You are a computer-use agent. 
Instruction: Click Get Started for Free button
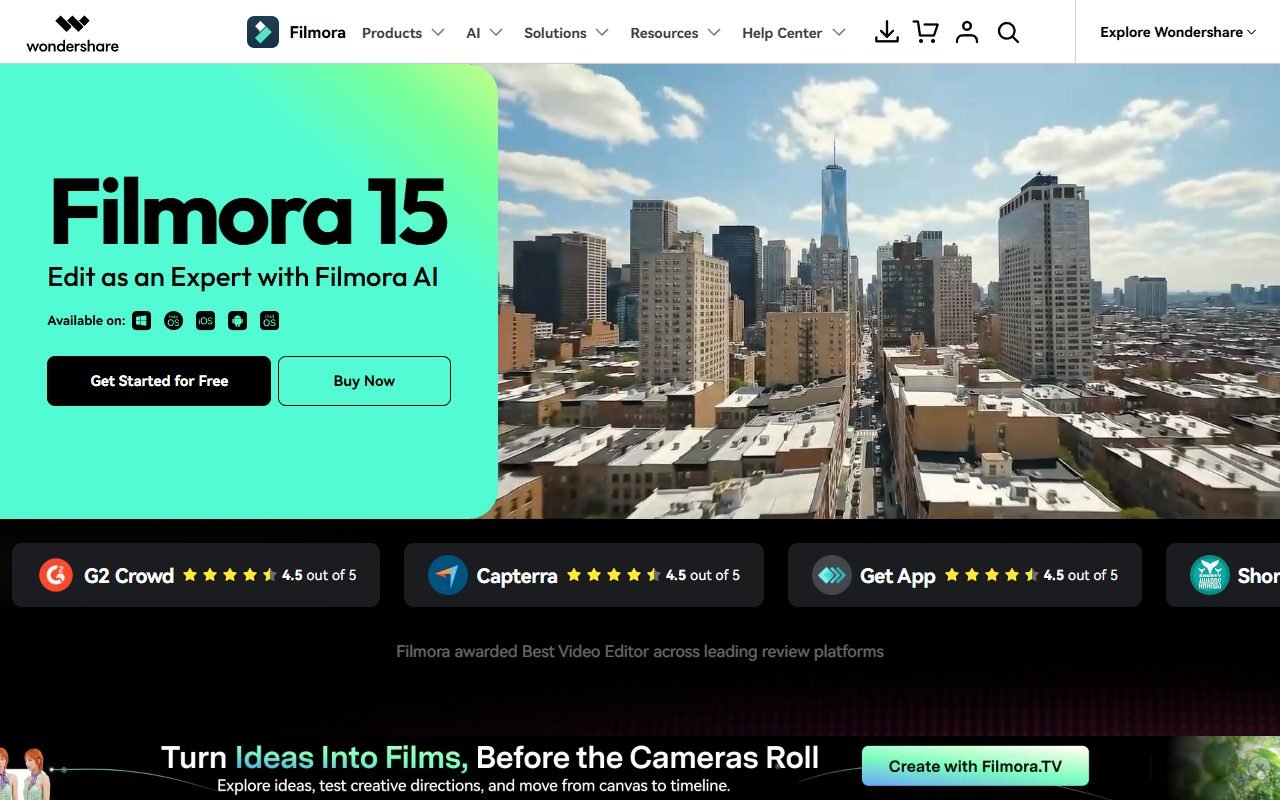[159, 381]
